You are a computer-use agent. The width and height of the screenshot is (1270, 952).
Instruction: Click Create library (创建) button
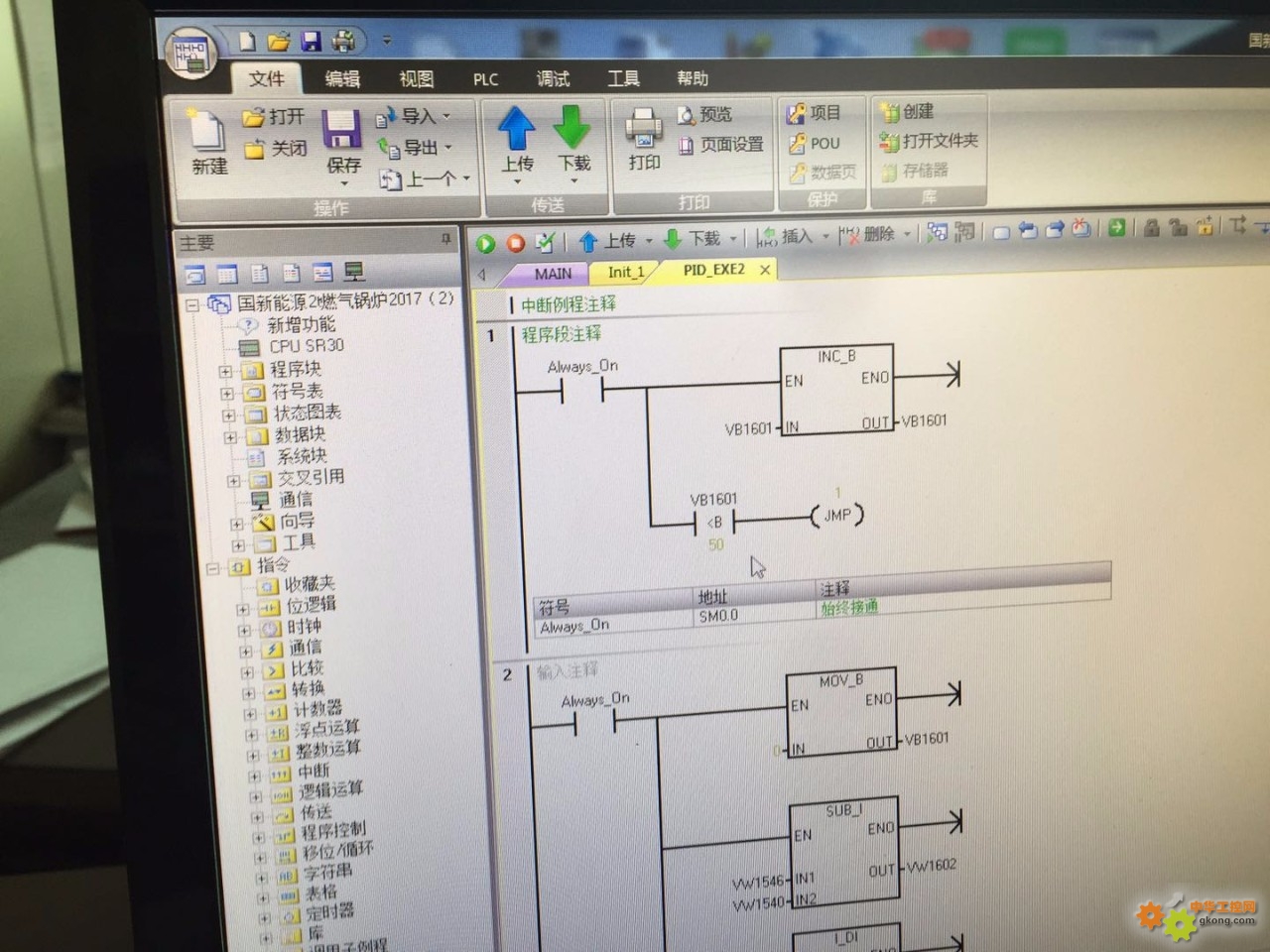(x=907, y=111)
